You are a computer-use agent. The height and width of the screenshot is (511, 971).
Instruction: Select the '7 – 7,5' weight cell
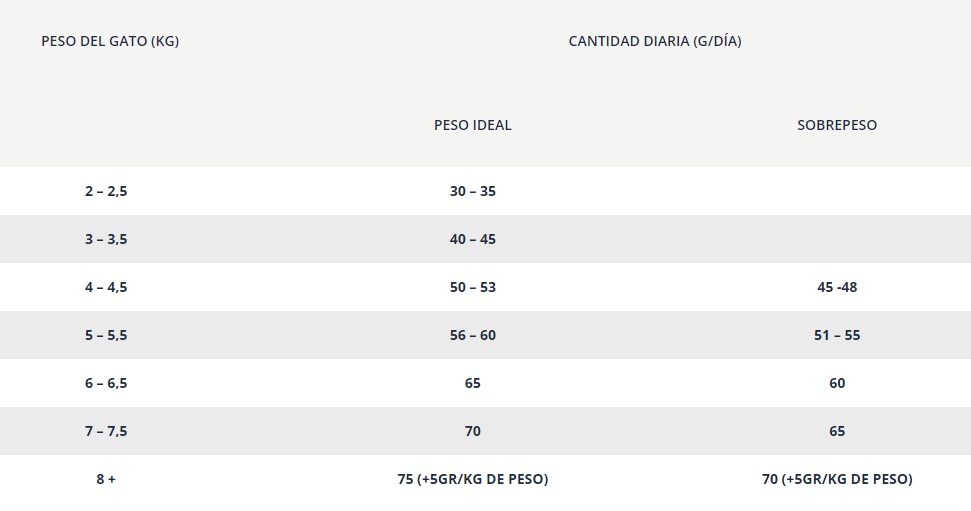pyautogui.click(x=106, y=431)
